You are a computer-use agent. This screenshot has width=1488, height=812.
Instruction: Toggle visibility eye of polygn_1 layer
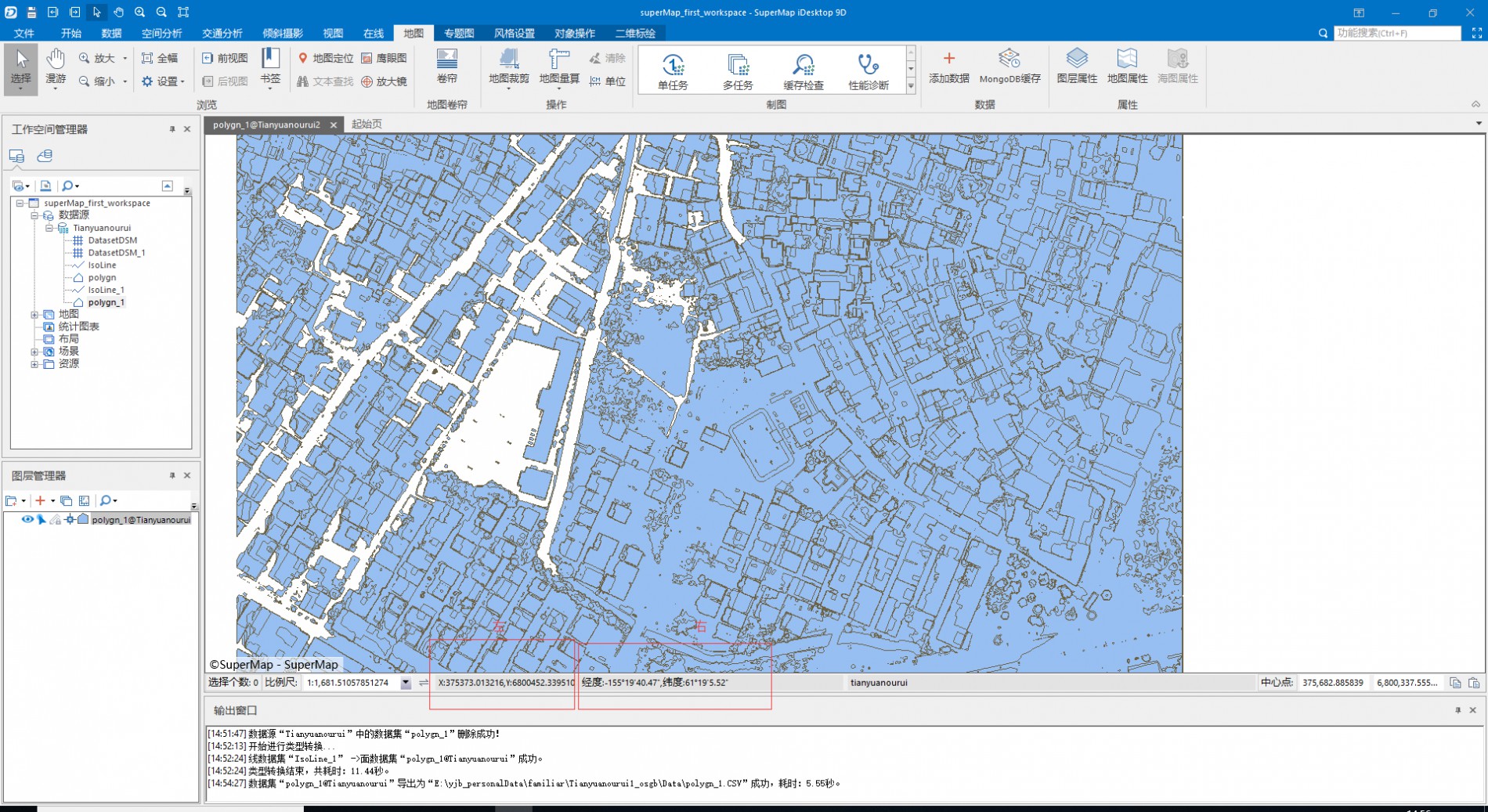click(27, 519)
